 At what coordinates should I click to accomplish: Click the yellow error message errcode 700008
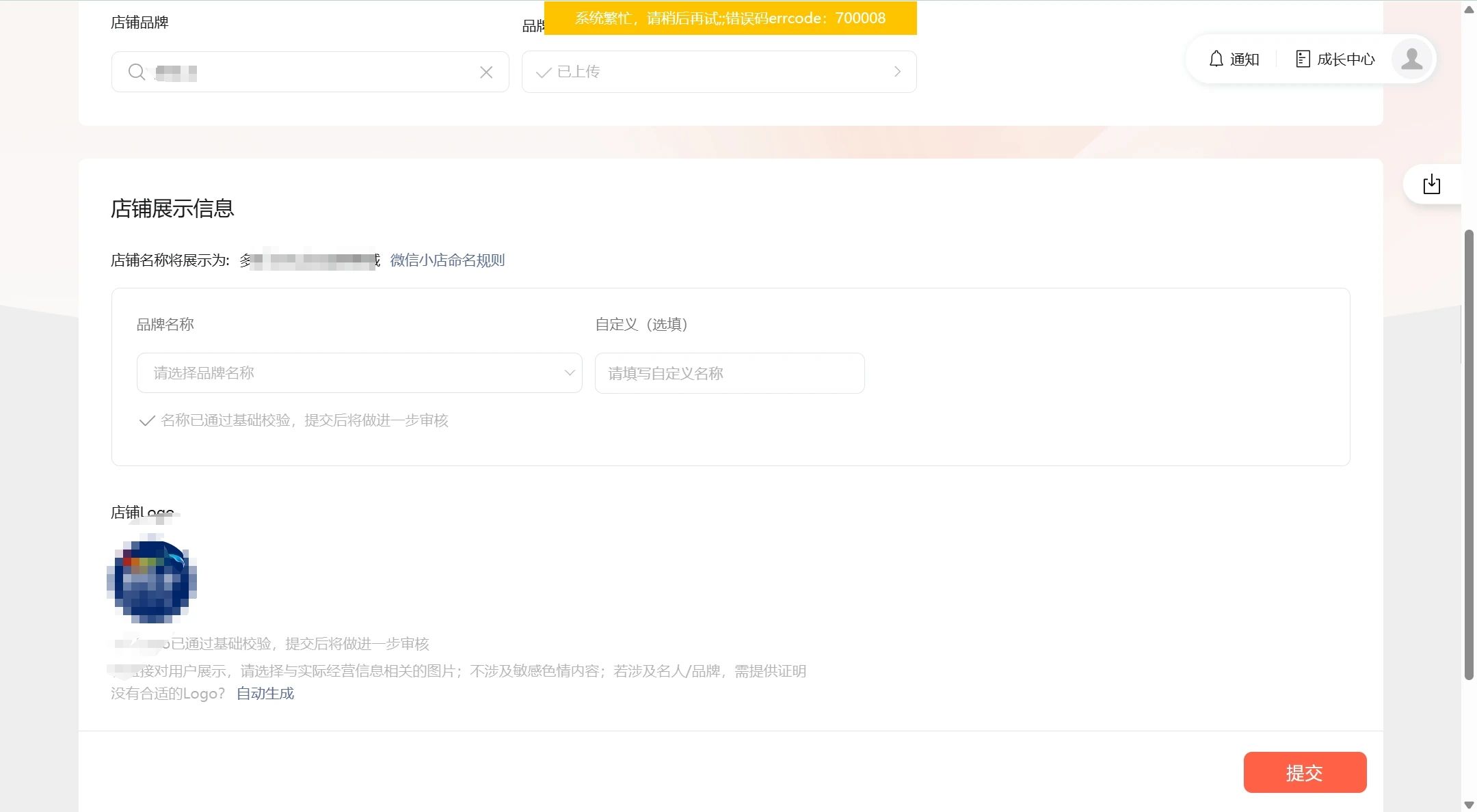point(730,18)
